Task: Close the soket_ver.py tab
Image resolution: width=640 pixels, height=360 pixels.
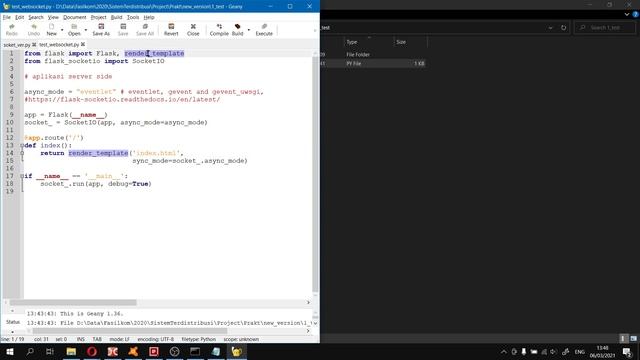Action: click(34, 44)
